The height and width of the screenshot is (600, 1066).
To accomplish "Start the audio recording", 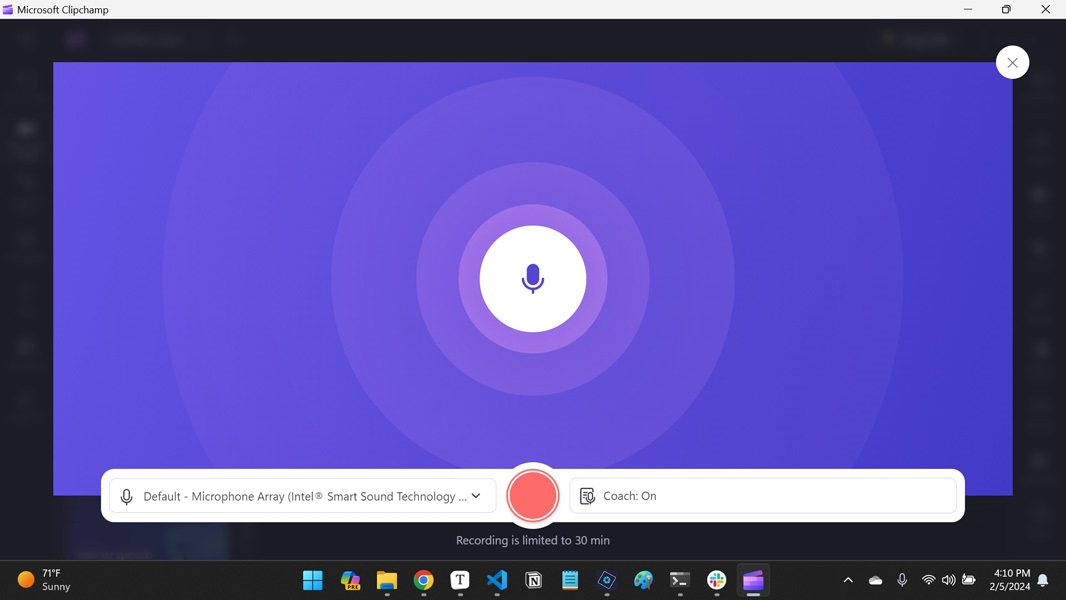I will (533, 495).
